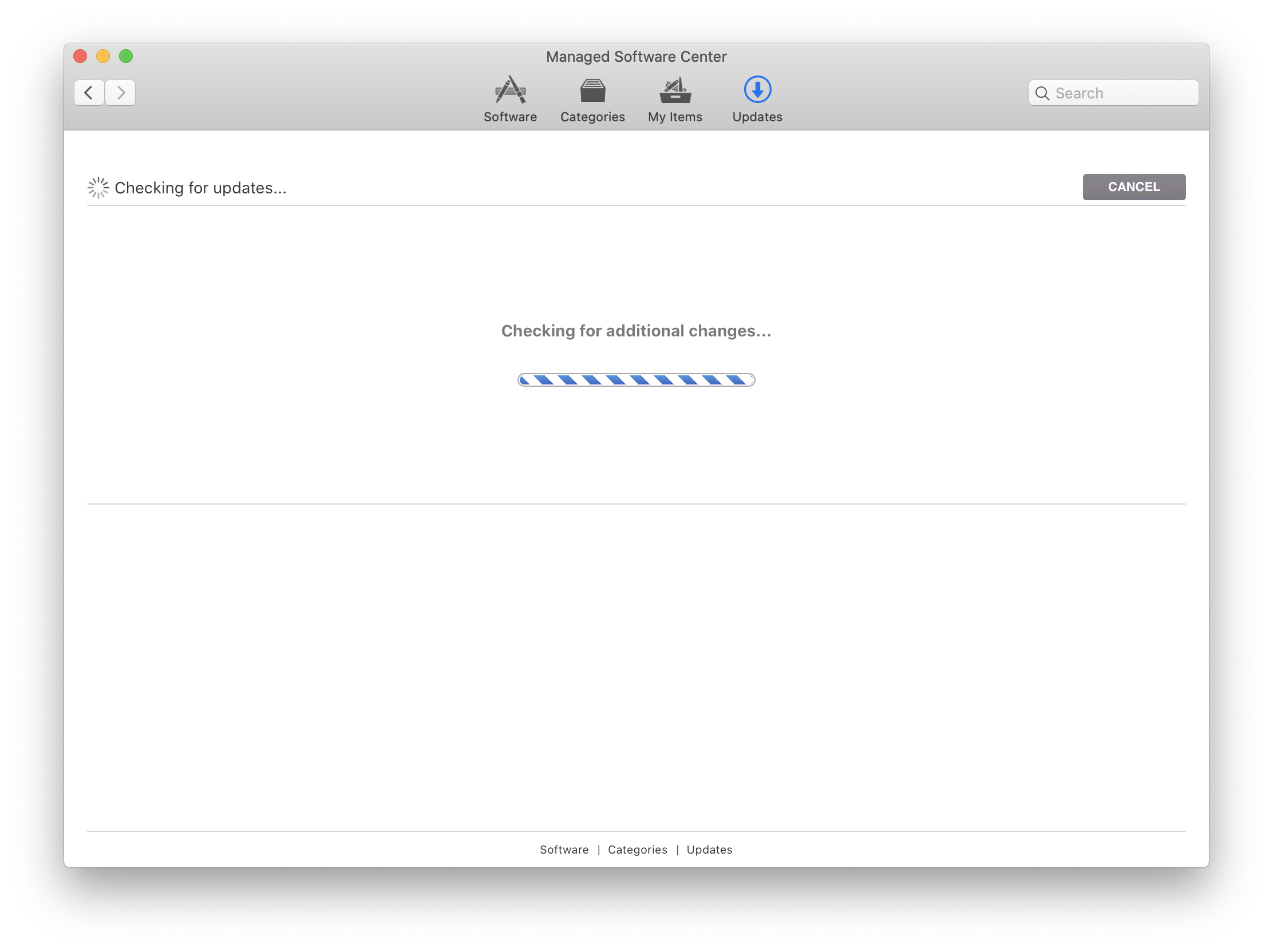1273x952 pixels.
Task: Zoom window using the green button
Action: pos(126,56)
